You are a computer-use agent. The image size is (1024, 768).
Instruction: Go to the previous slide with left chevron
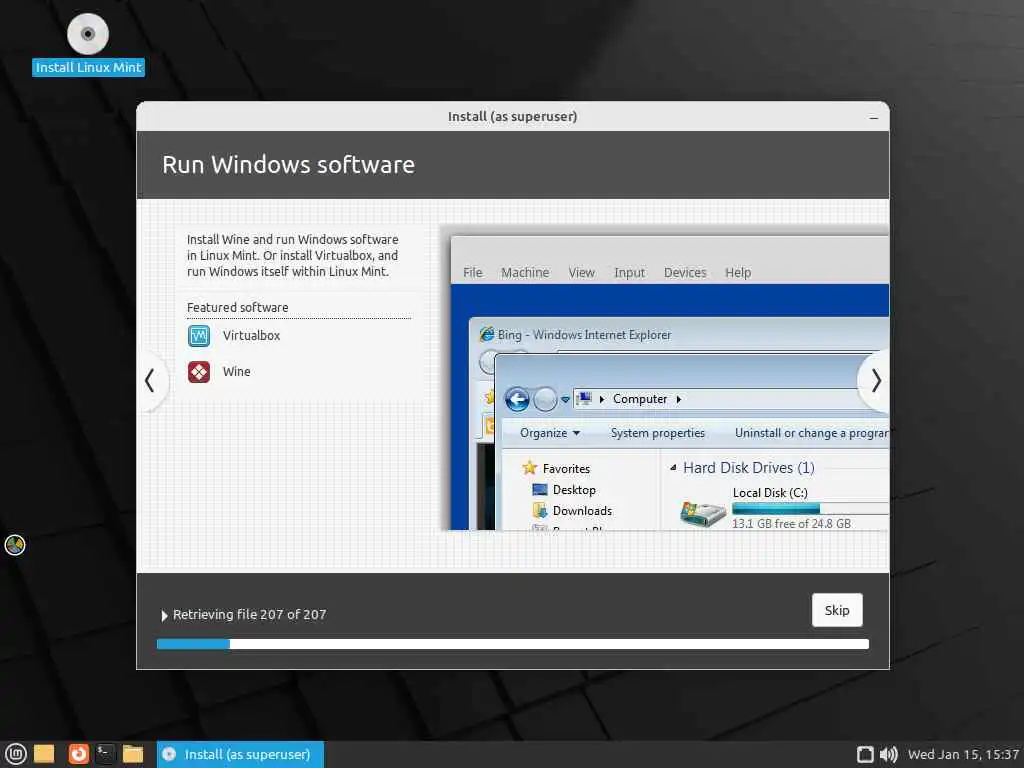pos(150,381)
